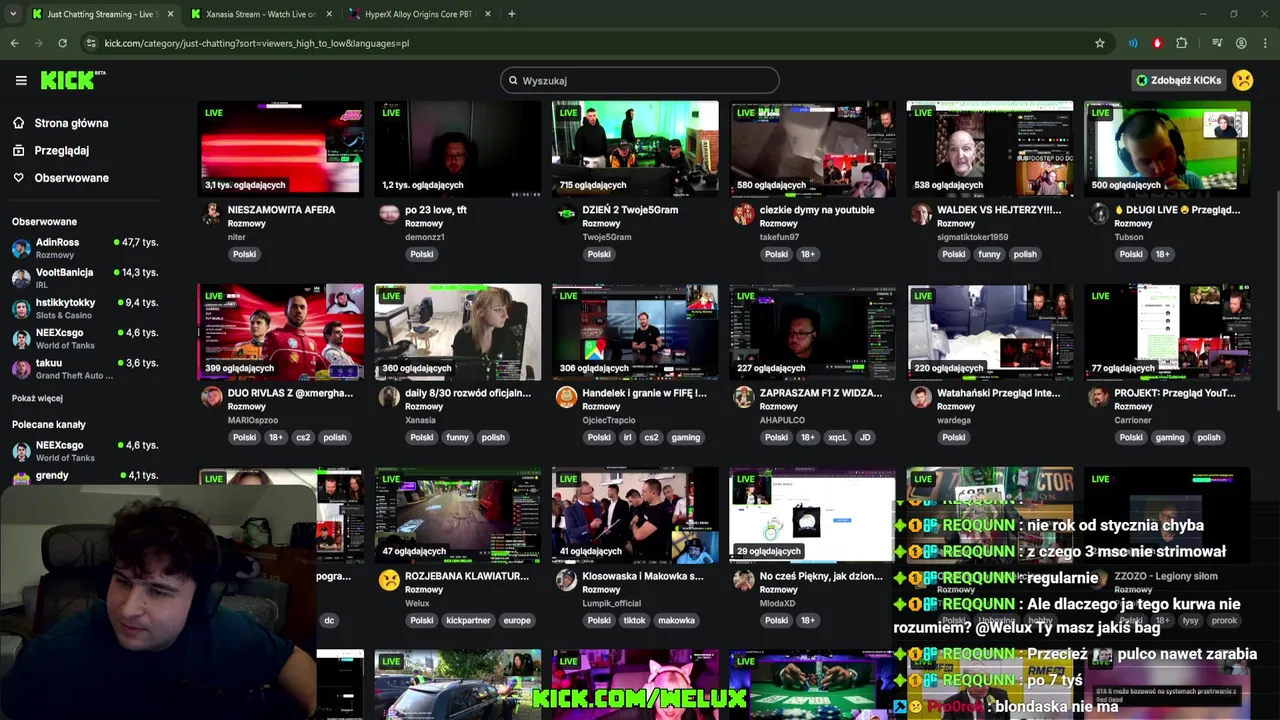This screenshot has height=720, width=1280.
Task: Click Zdobądź KICKs button
Action: [1179, 80]
